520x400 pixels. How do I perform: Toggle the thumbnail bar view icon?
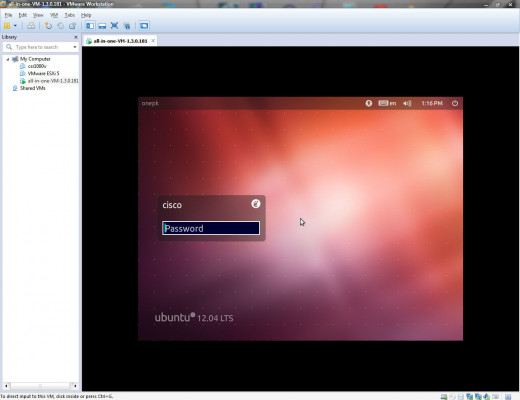coord(102,26)
